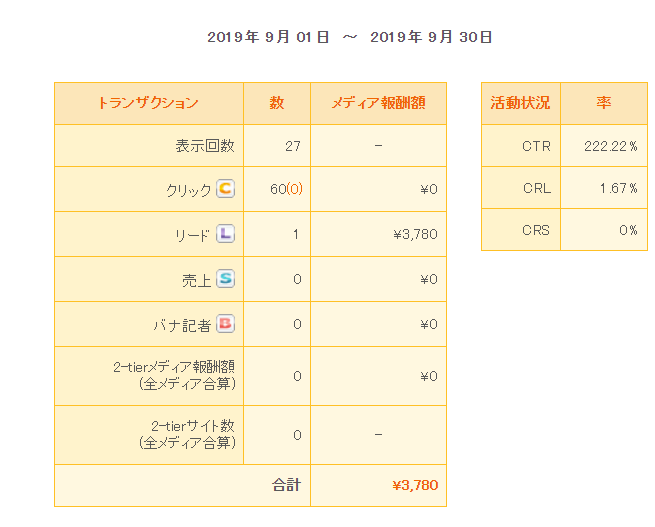
Task: Click the total amount ¥3,780 in orange
Action: [415, 485]
